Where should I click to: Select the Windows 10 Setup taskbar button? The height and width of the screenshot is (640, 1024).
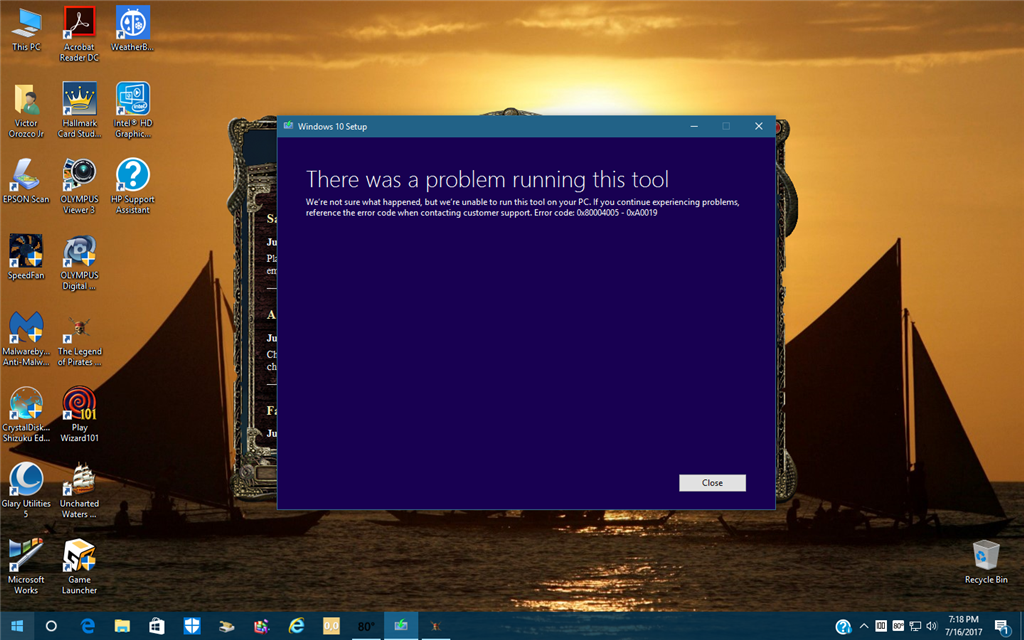click(x=400, y=626)
